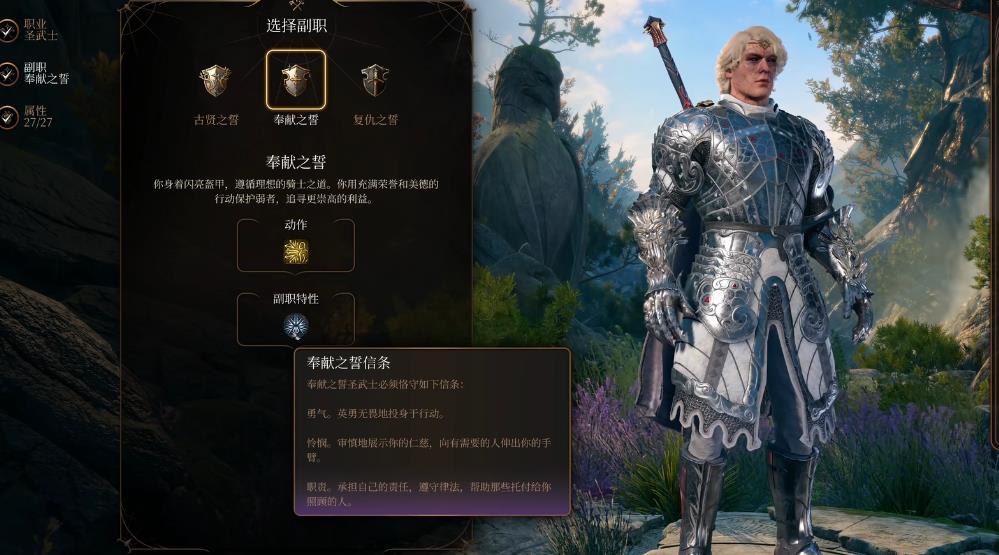
Task: Click the 复仇之誓 text label
Action: pyautogui.click(x=375, y=119)
